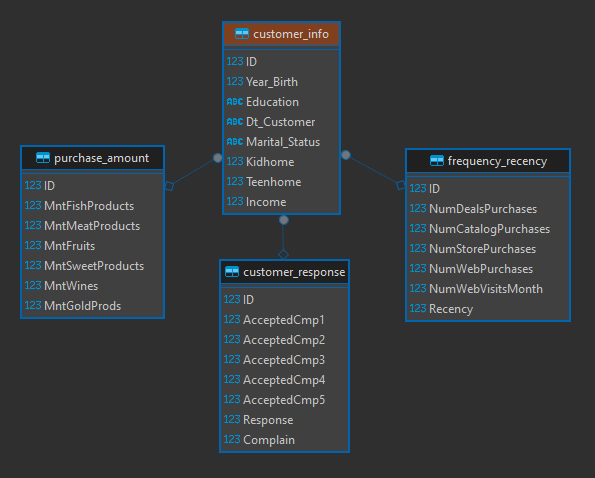
Task: Select the Marital_Status column
Action: (x=282, y=142)
